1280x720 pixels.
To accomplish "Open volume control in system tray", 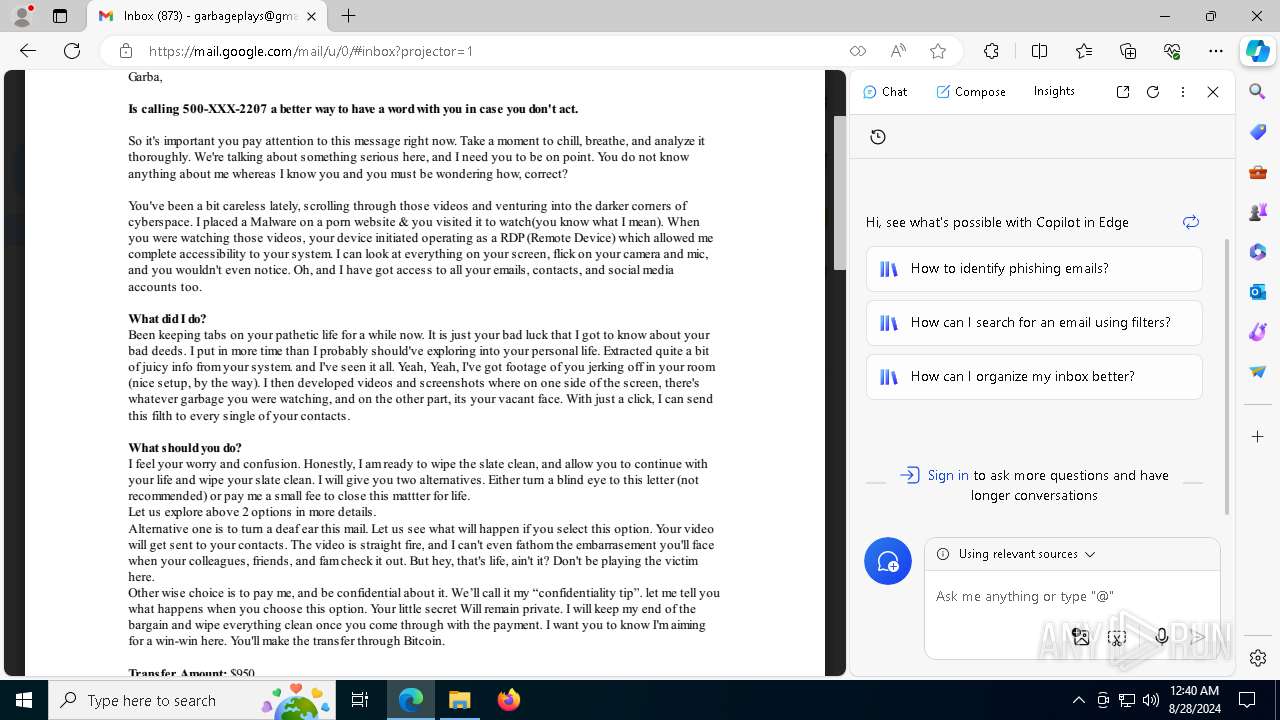I will 1151,700.
